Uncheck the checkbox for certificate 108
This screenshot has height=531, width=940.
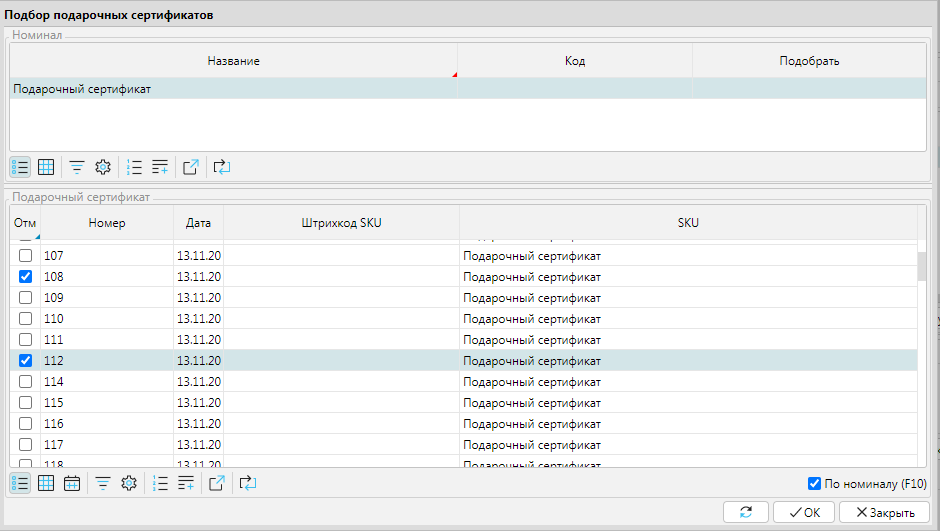coord(26,277)
